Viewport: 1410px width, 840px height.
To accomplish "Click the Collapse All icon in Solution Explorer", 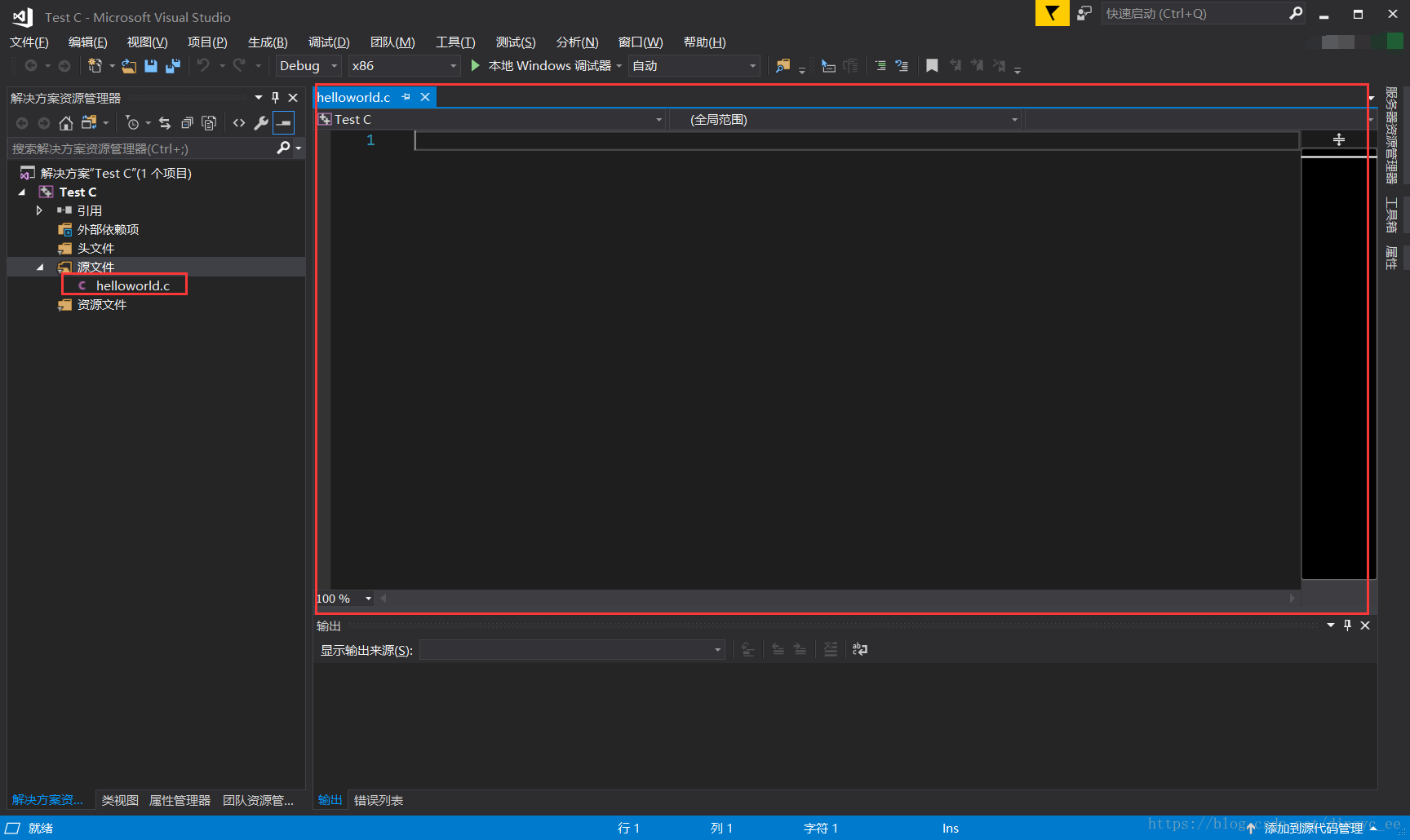I will (x=187, y=122).
